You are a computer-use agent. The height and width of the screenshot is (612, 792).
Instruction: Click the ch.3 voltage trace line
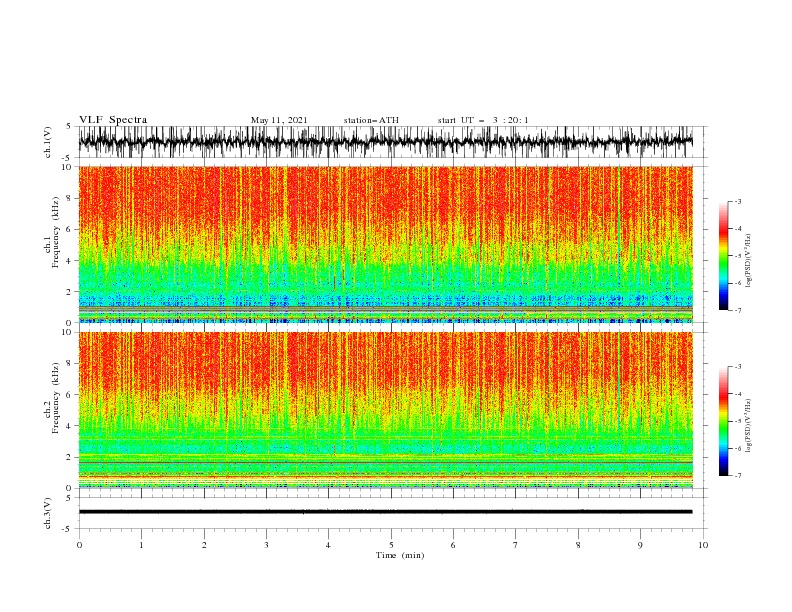pos(385,512)
